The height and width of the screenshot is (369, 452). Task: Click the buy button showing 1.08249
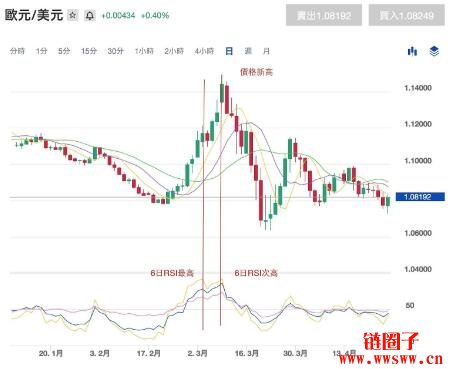point(406,15)
